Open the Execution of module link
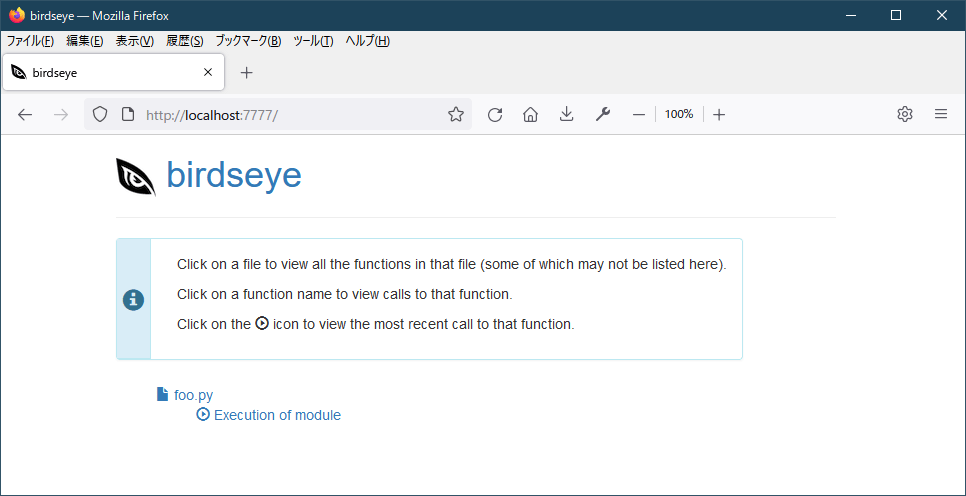 (277, 415)
